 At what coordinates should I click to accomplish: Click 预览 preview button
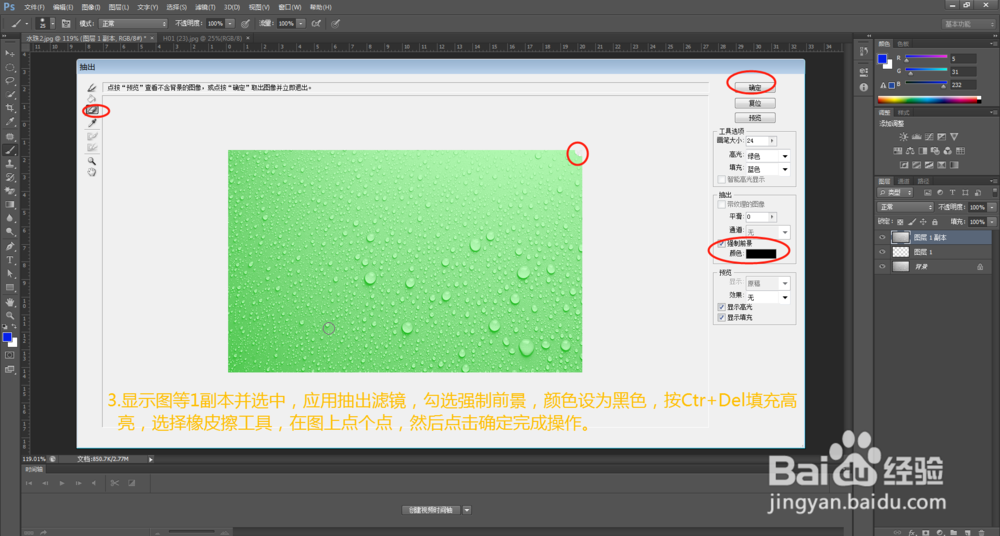coord(754,117)
